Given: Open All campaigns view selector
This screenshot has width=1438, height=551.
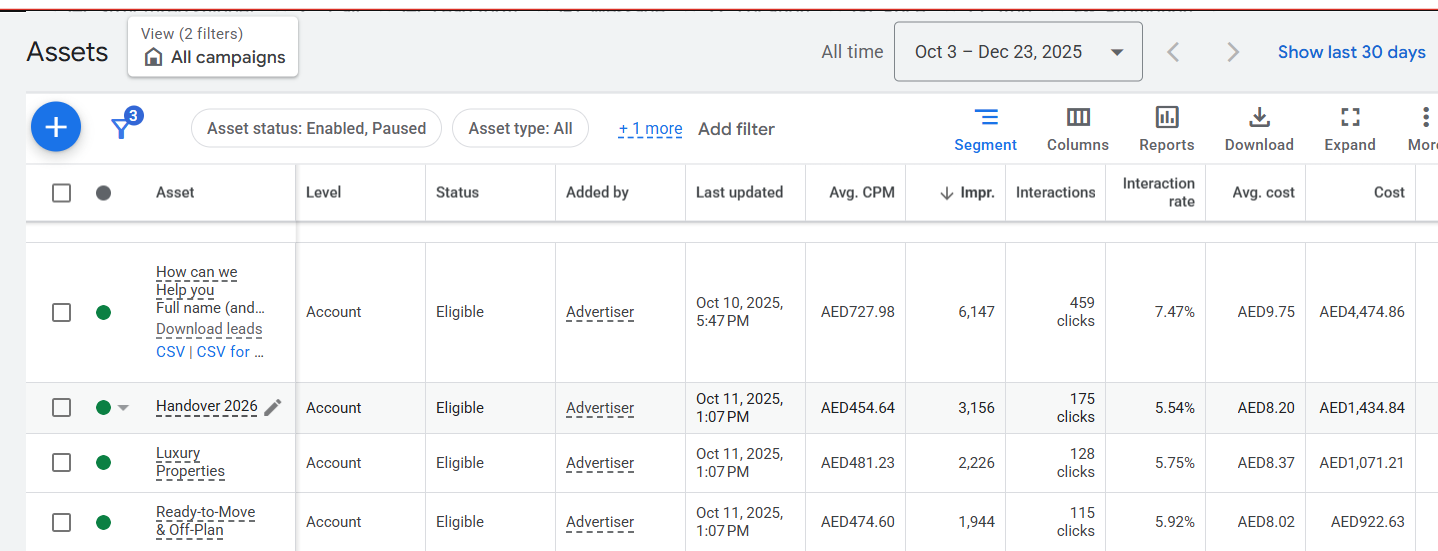Looking at the screenshot, I should pos(213,47).
